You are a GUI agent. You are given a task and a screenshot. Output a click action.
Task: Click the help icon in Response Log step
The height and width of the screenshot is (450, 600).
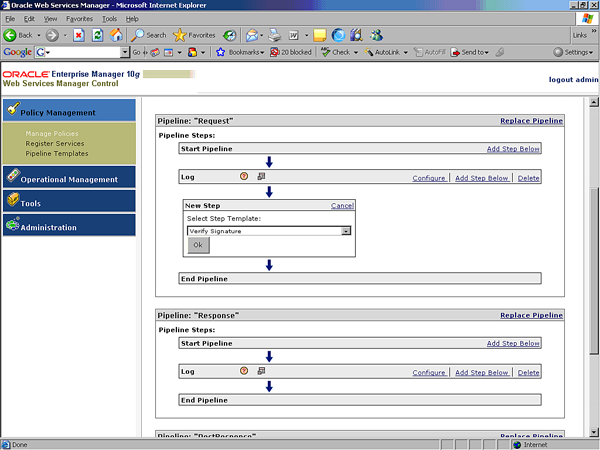[244, 370]
